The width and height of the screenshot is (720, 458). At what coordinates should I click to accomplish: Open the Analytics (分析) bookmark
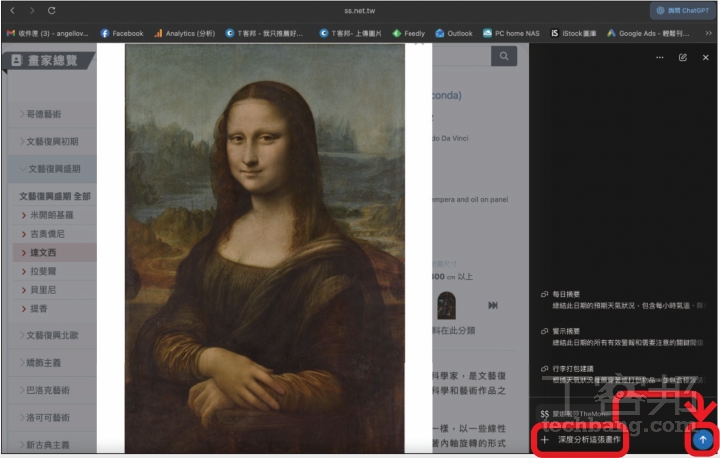point(185,33)
